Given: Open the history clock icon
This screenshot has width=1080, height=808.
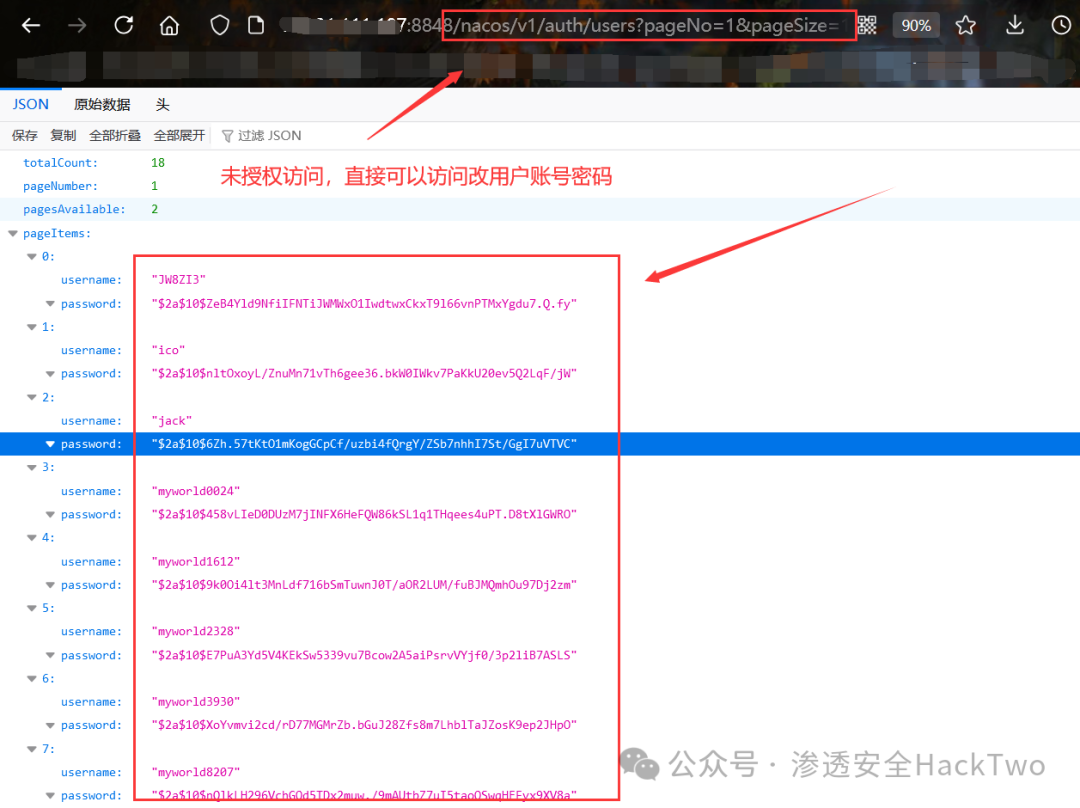Looking at the screenshot, I should pyautogui.click(x=1061, y=25).
